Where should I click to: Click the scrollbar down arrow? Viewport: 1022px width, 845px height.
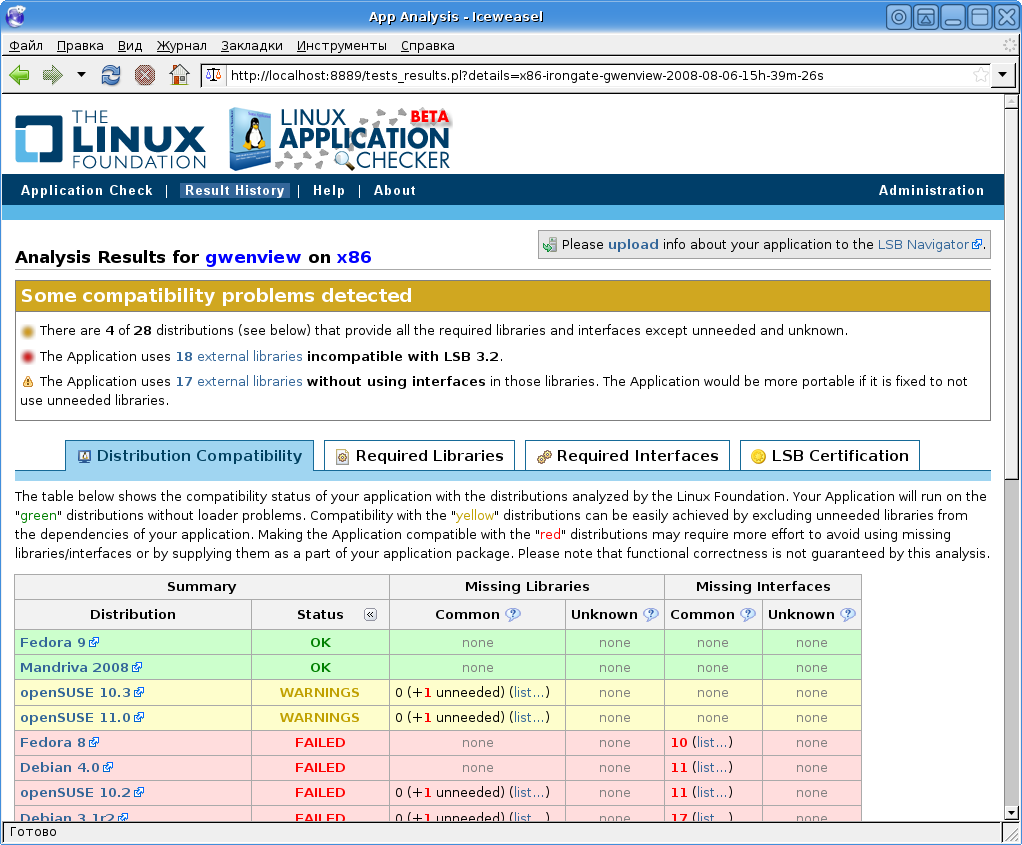click(x=1011, y=813)
